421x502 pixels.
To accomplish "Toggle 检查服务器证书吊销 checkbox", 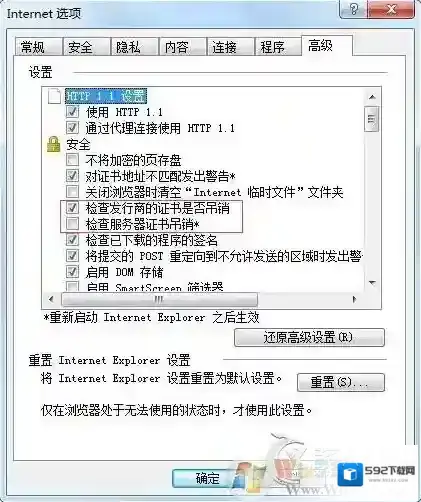I will [72, 224].
